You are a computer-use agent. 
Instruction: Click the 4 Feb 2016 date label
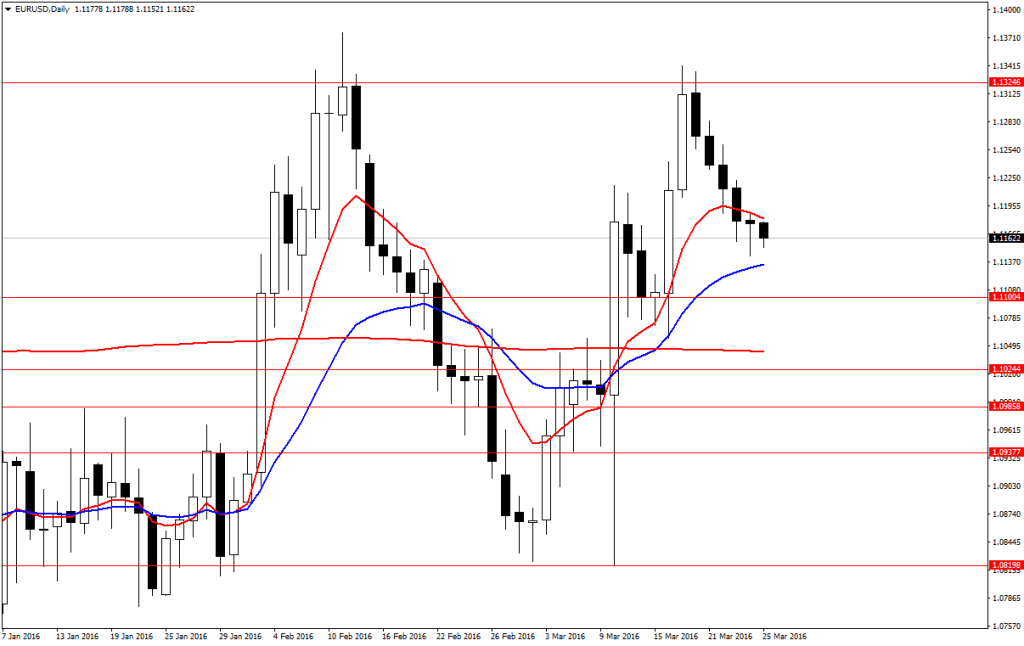coord(294,636)
